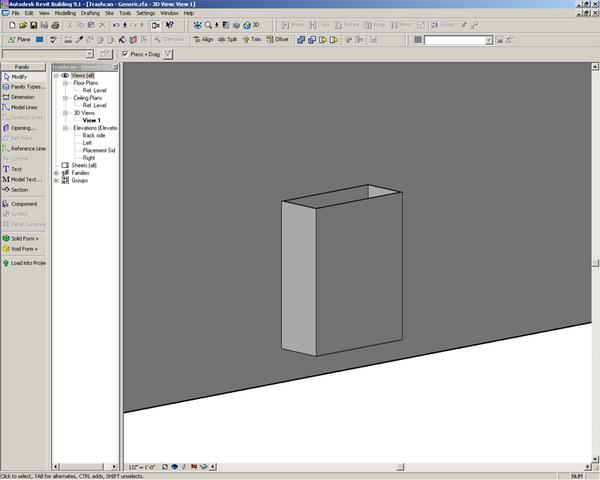Click the Void Form tool

pyautogui.click(x=24, y=248)
